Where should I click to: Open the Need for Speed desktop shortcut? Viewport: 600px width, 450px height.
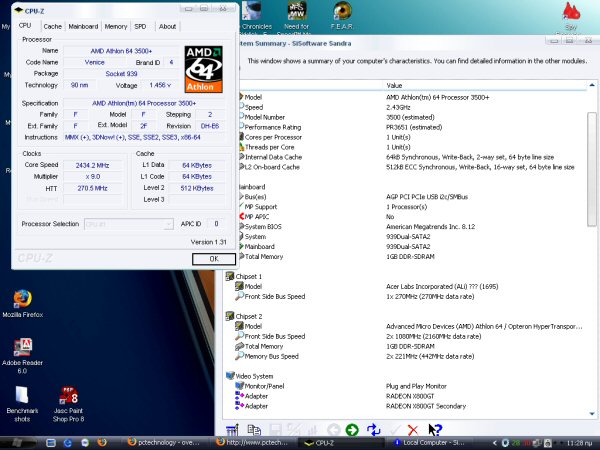(x=297, y=17)
